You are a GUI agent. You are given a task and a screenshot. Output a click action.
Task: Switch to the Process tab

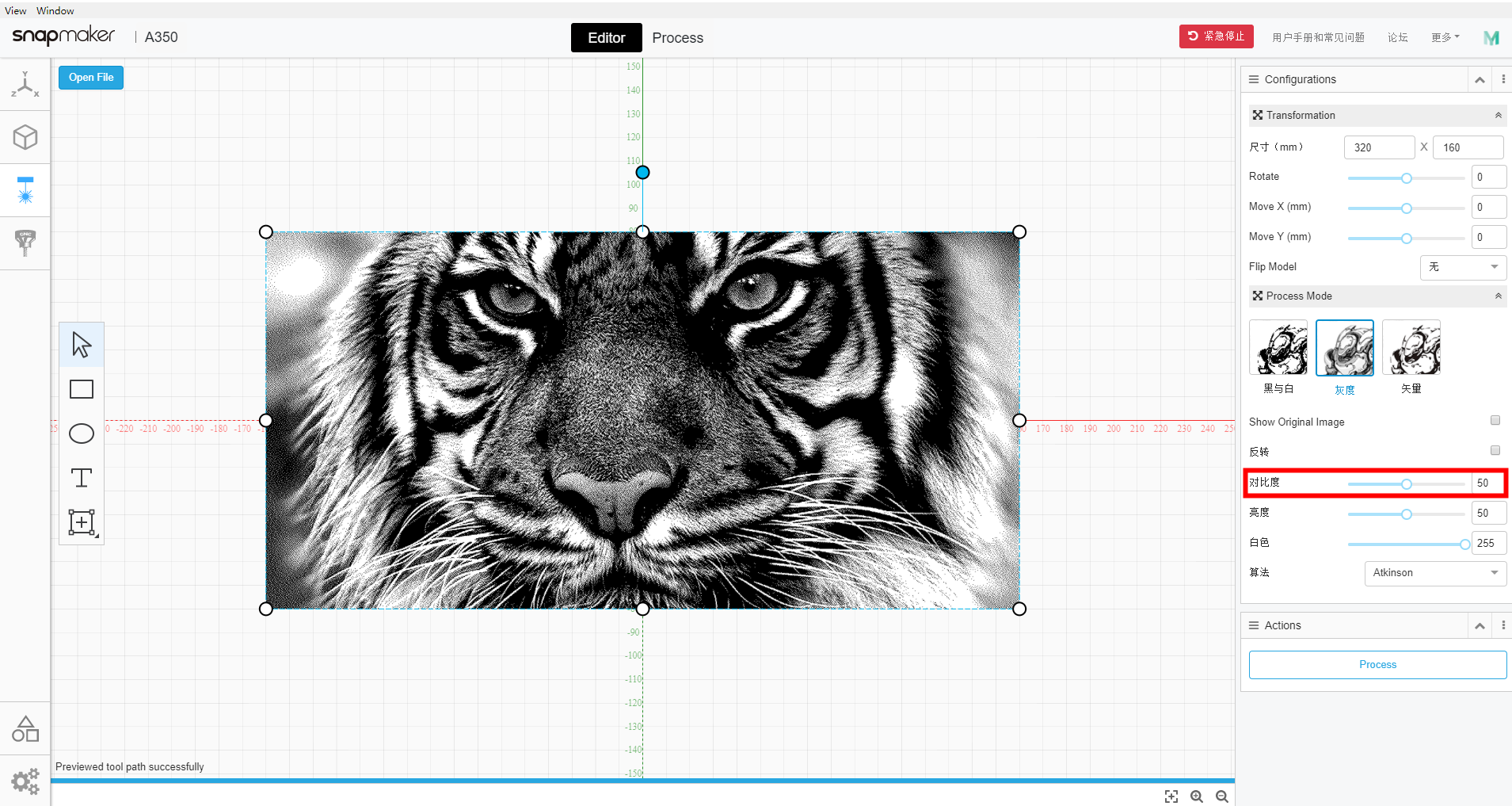pos(678,38)
